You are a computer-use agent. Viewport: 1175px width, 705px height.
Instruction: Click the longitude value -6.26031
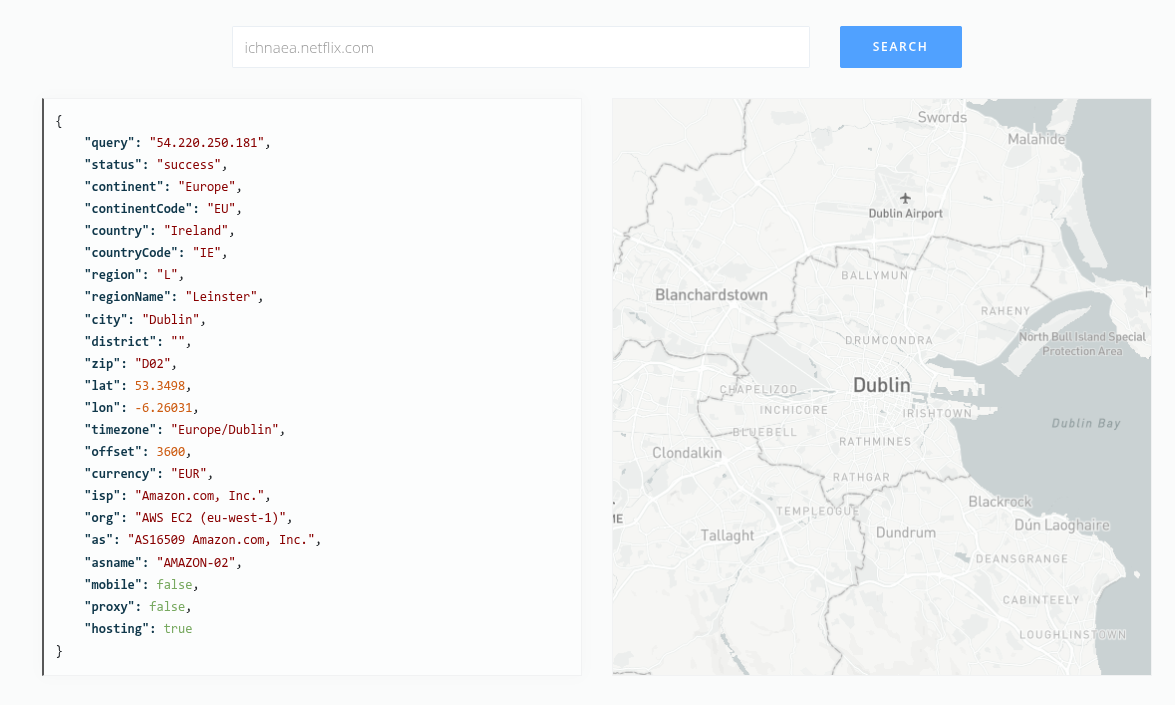point(163,408)
